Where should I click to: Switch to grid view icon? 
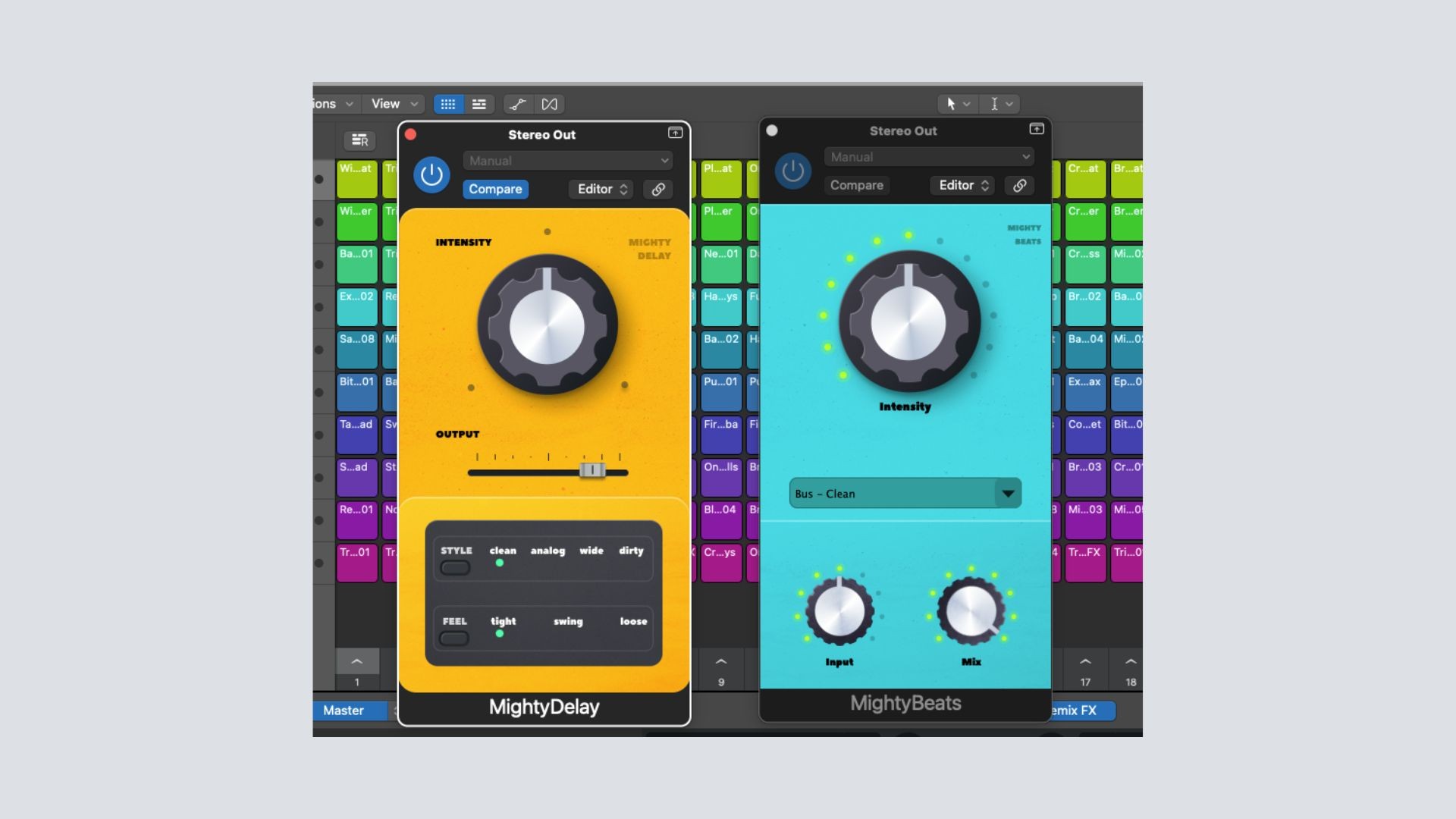448,105
